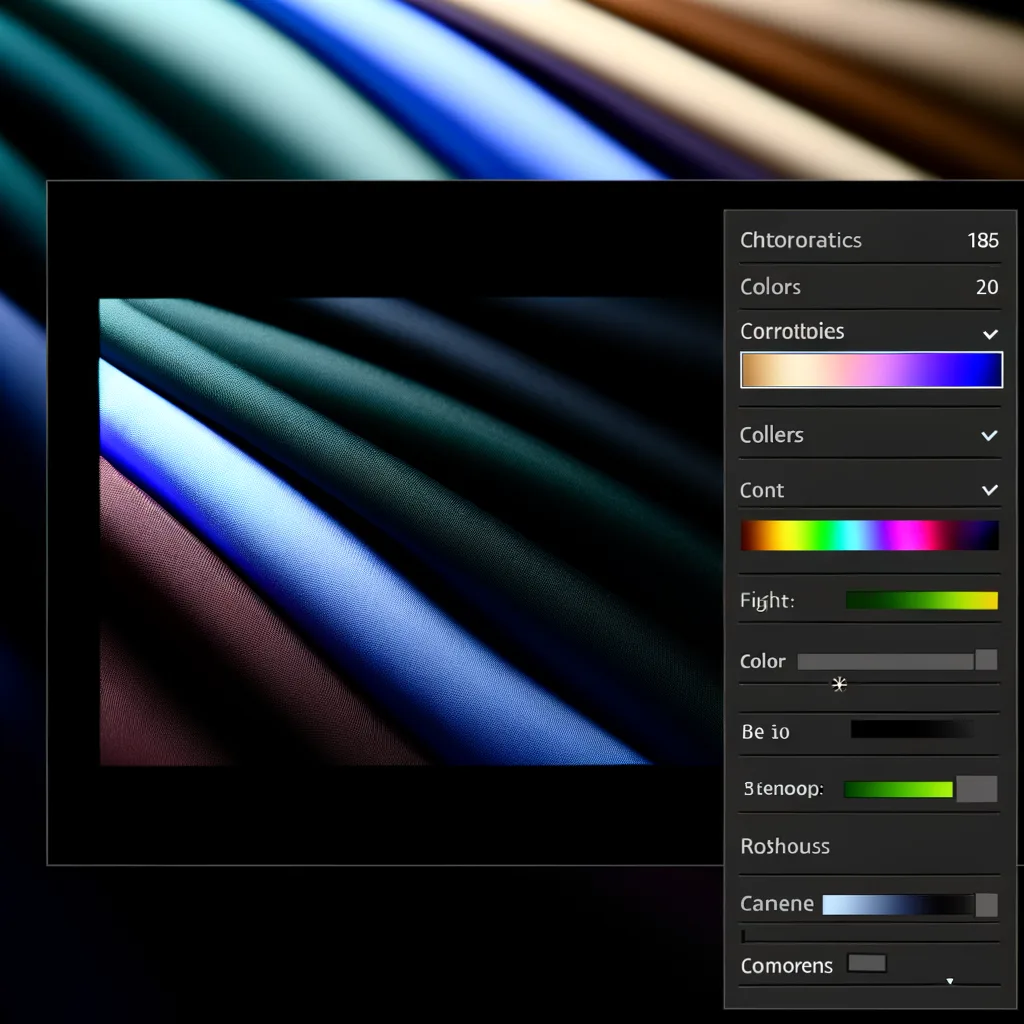Select the Roshouss section label
Image resolution: width=1024 pixels, height=1024 pixels.
point(785,846)
